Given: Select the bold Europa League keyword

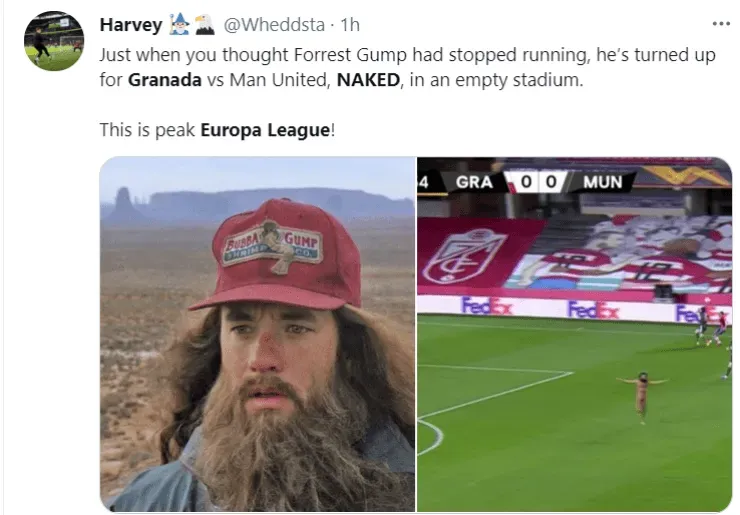Looking at the screenshot, I should 265,130.
